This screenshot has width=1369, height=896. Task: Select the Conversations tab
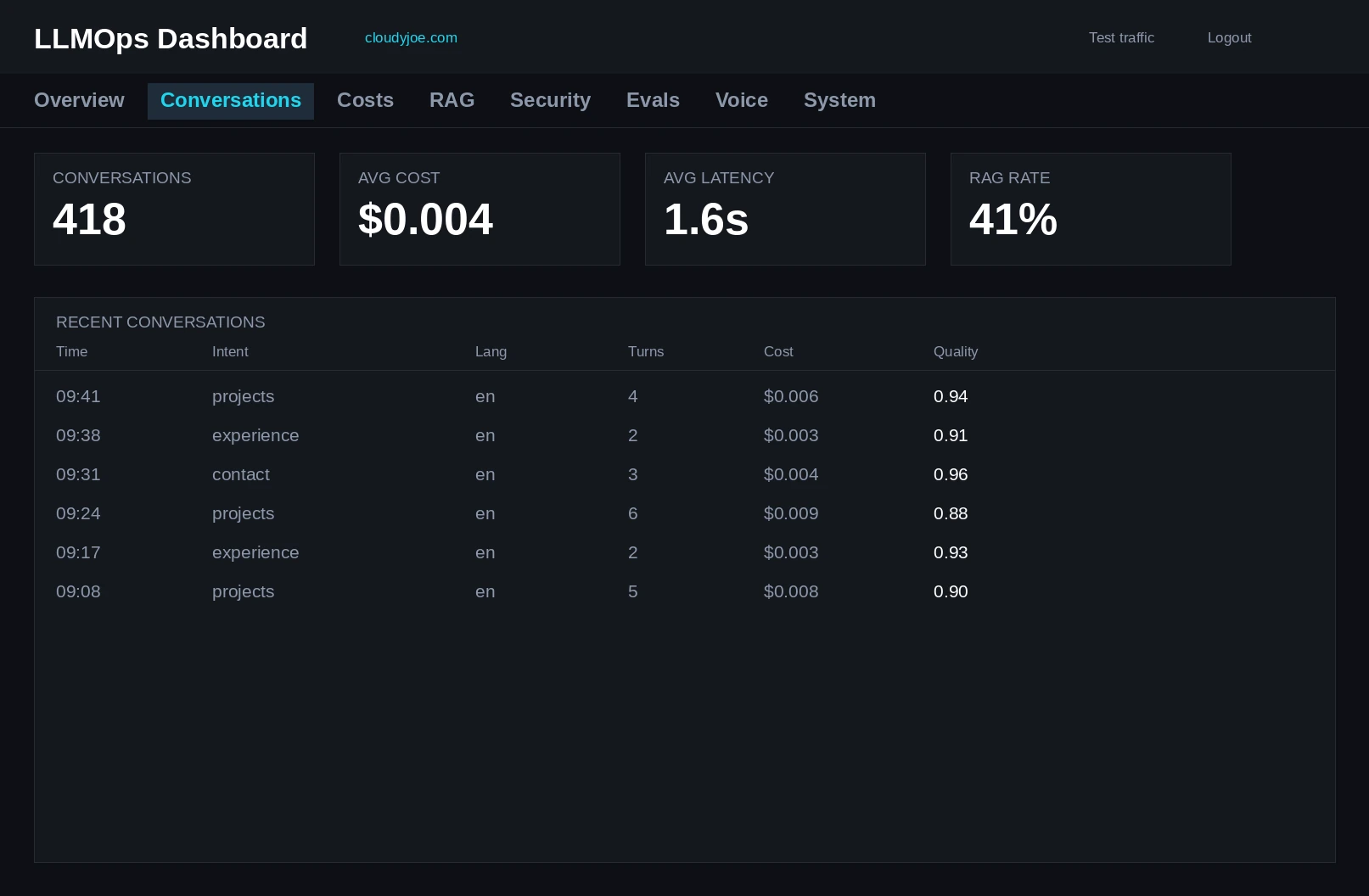[x=231, y=100]
